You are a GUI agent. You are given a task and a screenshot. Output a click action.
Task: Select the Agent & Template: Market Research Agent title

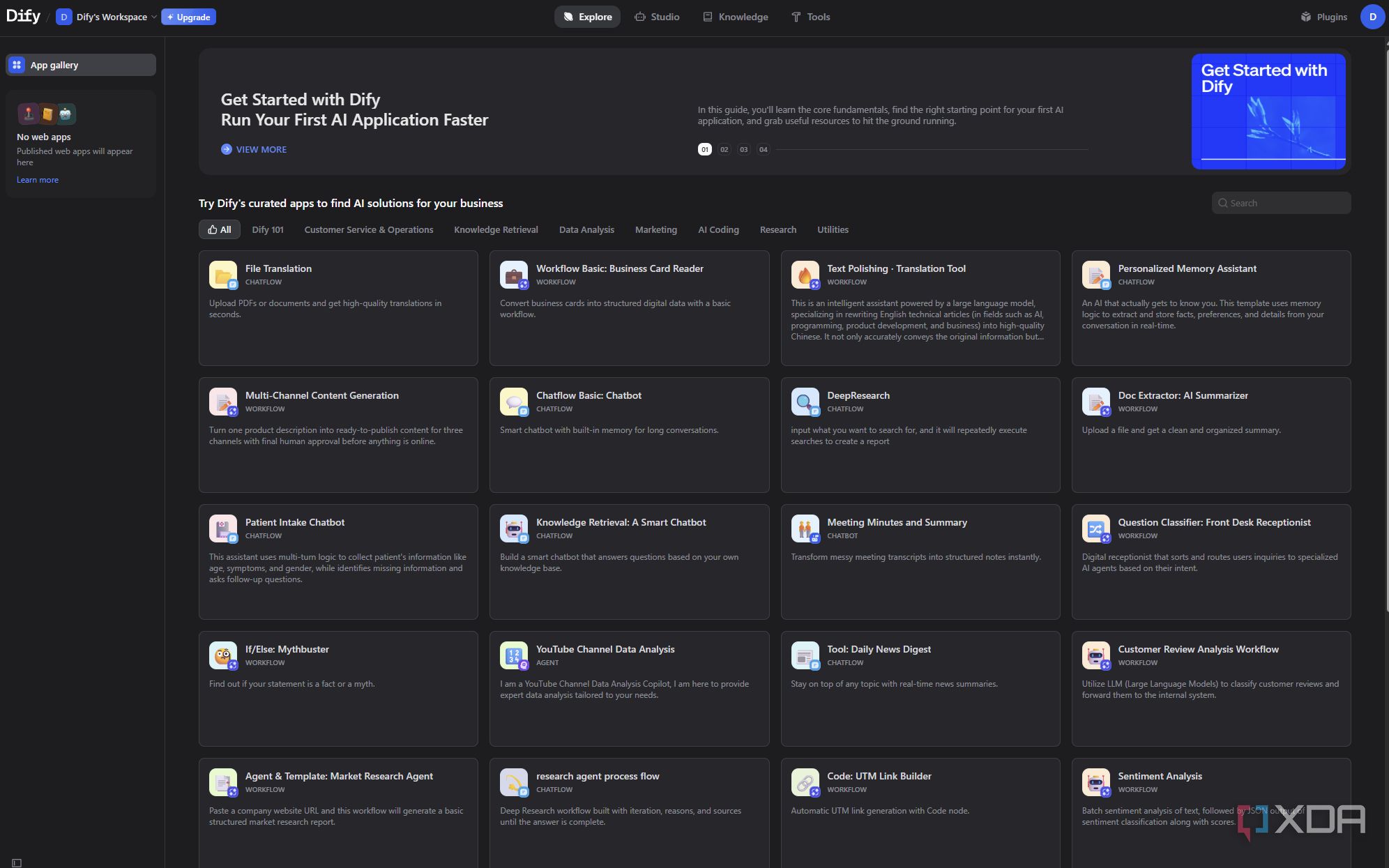pos(339,776)
